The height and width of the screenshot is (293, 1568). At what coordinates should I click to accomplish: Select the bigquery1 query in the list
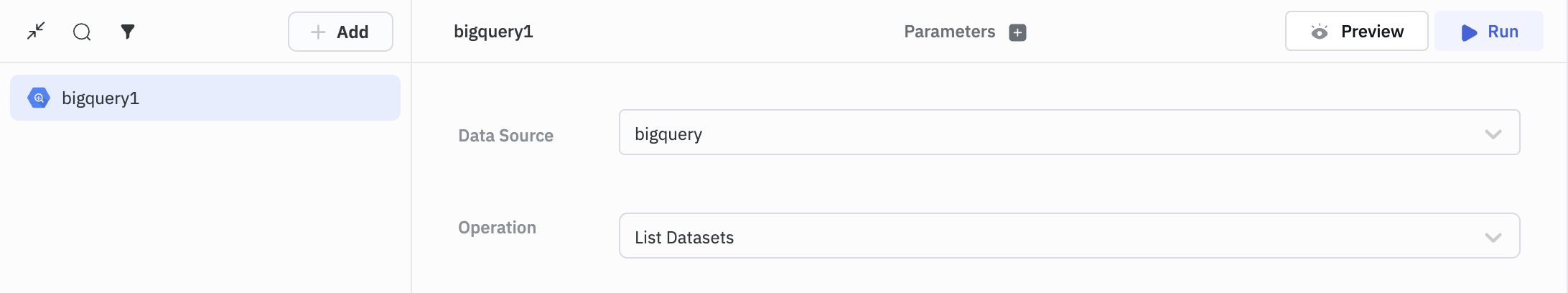point(205,98)
